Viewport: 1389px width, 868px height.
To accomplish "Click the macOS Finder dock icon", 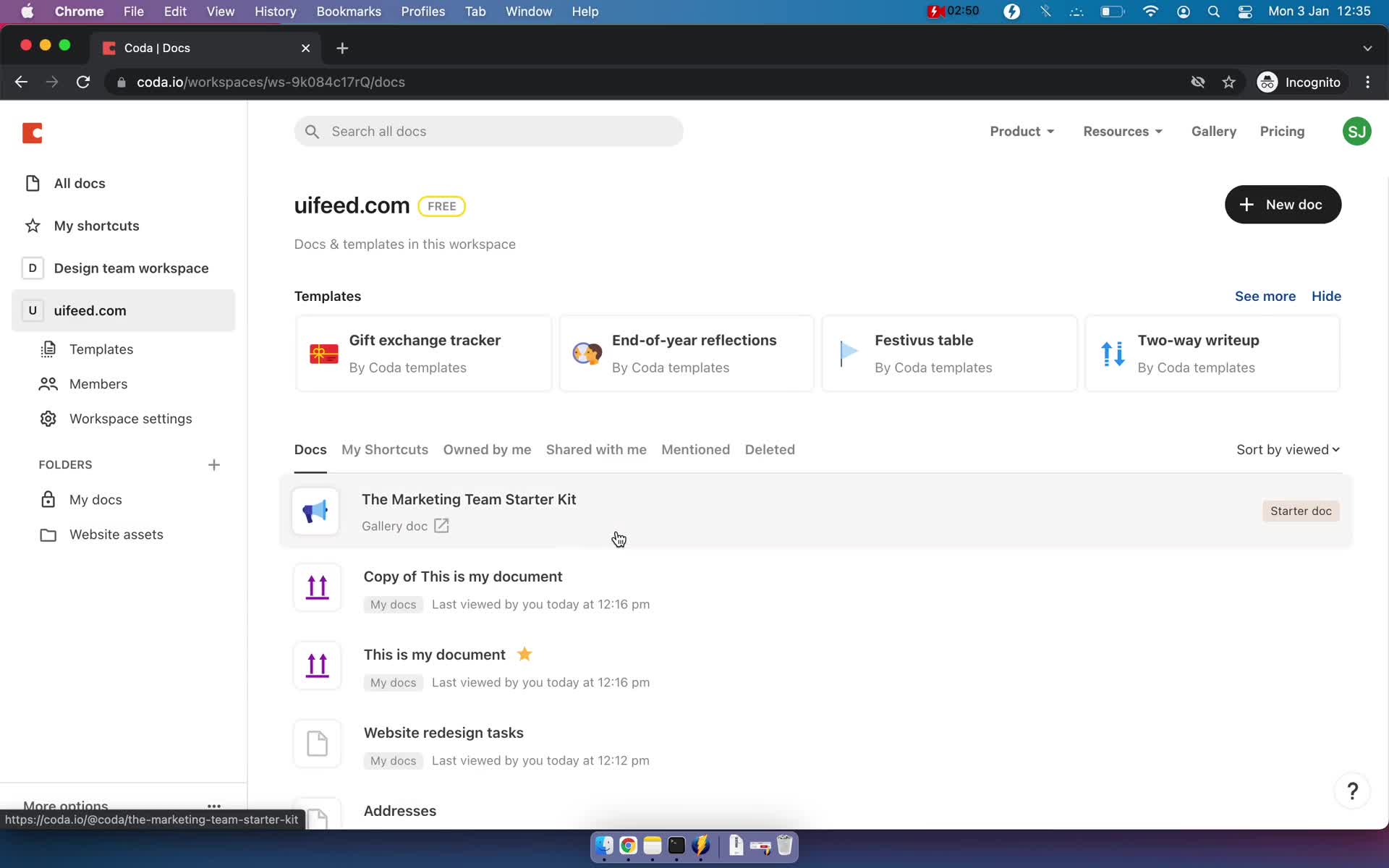I will pyautogui.click(x=604, y=845).
